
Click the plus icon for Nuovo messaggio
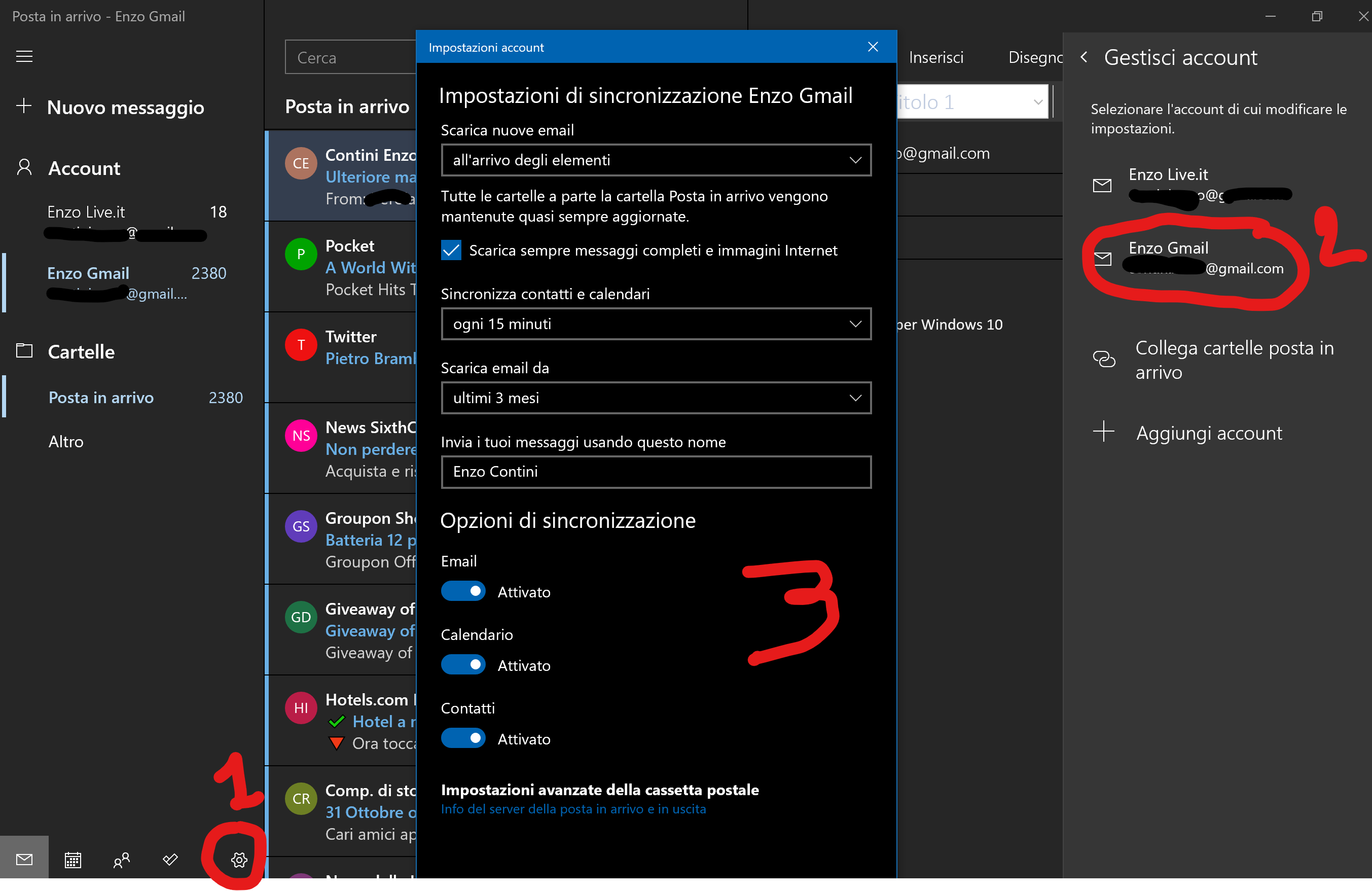[x=24, y=106]
